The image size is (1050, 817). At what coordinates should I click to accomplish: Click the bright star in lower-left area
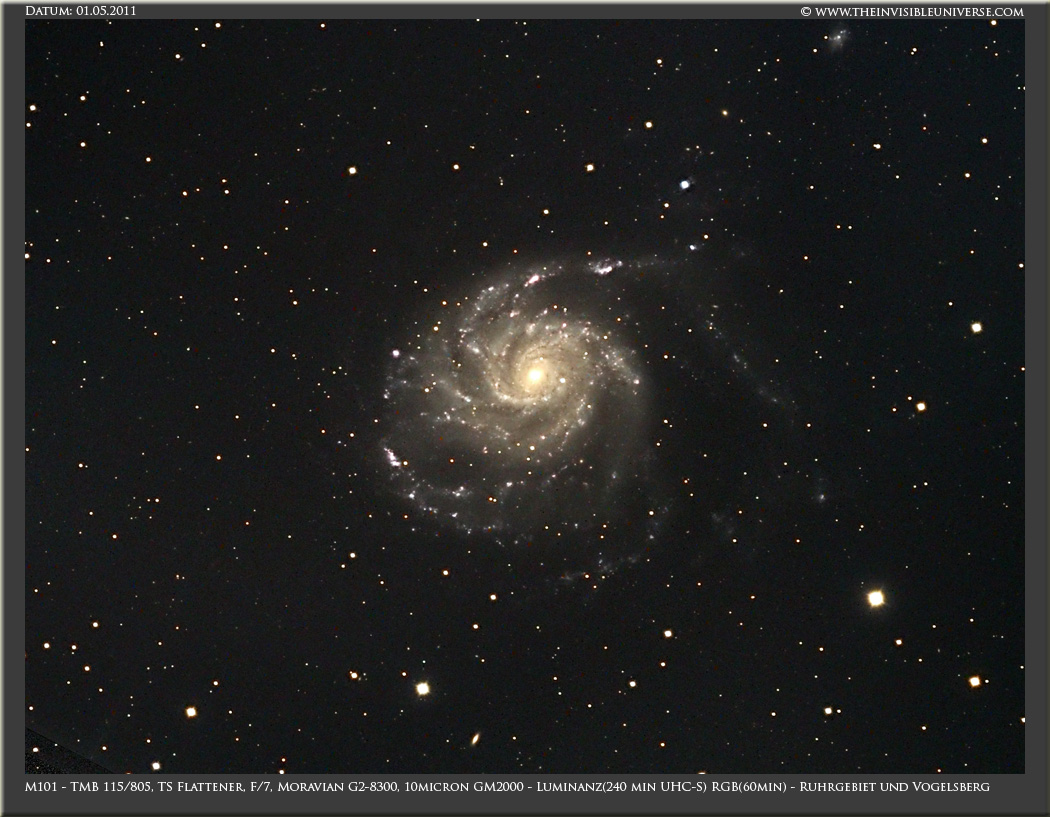click(190, 712)
